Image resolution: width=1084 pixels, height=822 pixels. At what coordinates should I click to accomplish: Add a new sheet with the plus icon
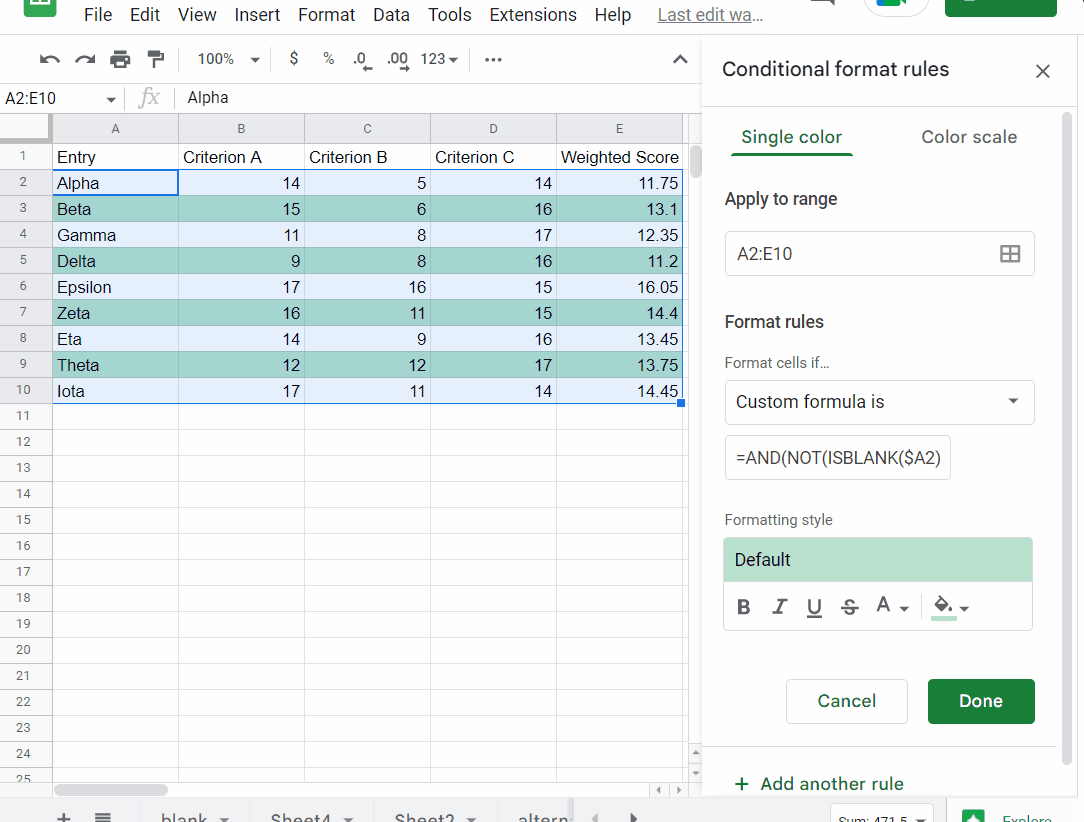click(63, 817)
